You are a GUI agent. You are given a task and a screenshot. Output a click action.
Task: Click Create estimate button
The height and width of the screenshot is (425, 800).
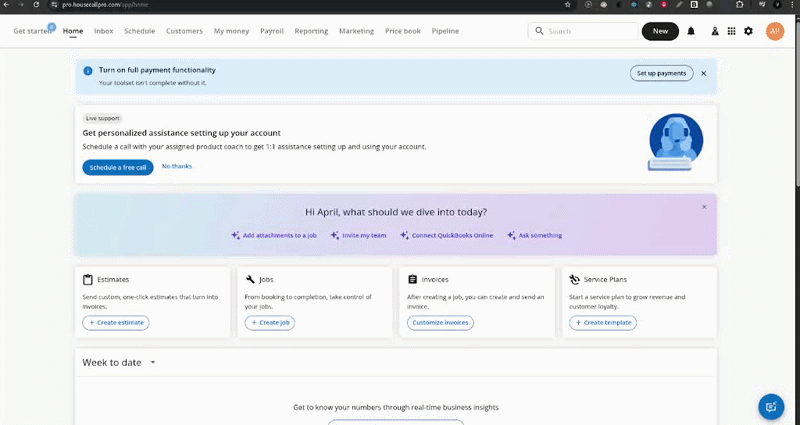[116, 322]
